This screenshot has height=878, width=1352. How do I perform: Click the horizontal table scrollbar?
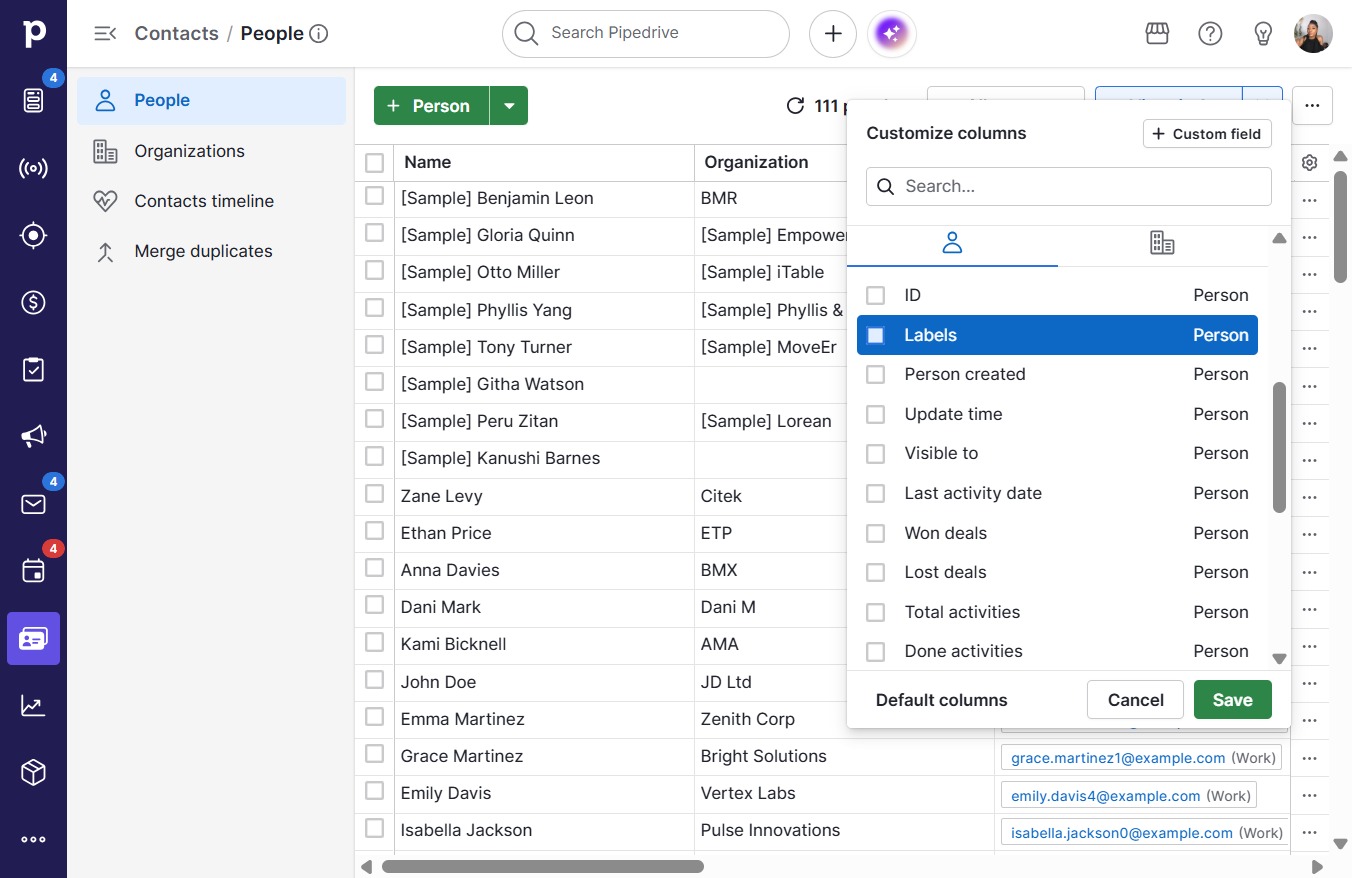(543, 866)
